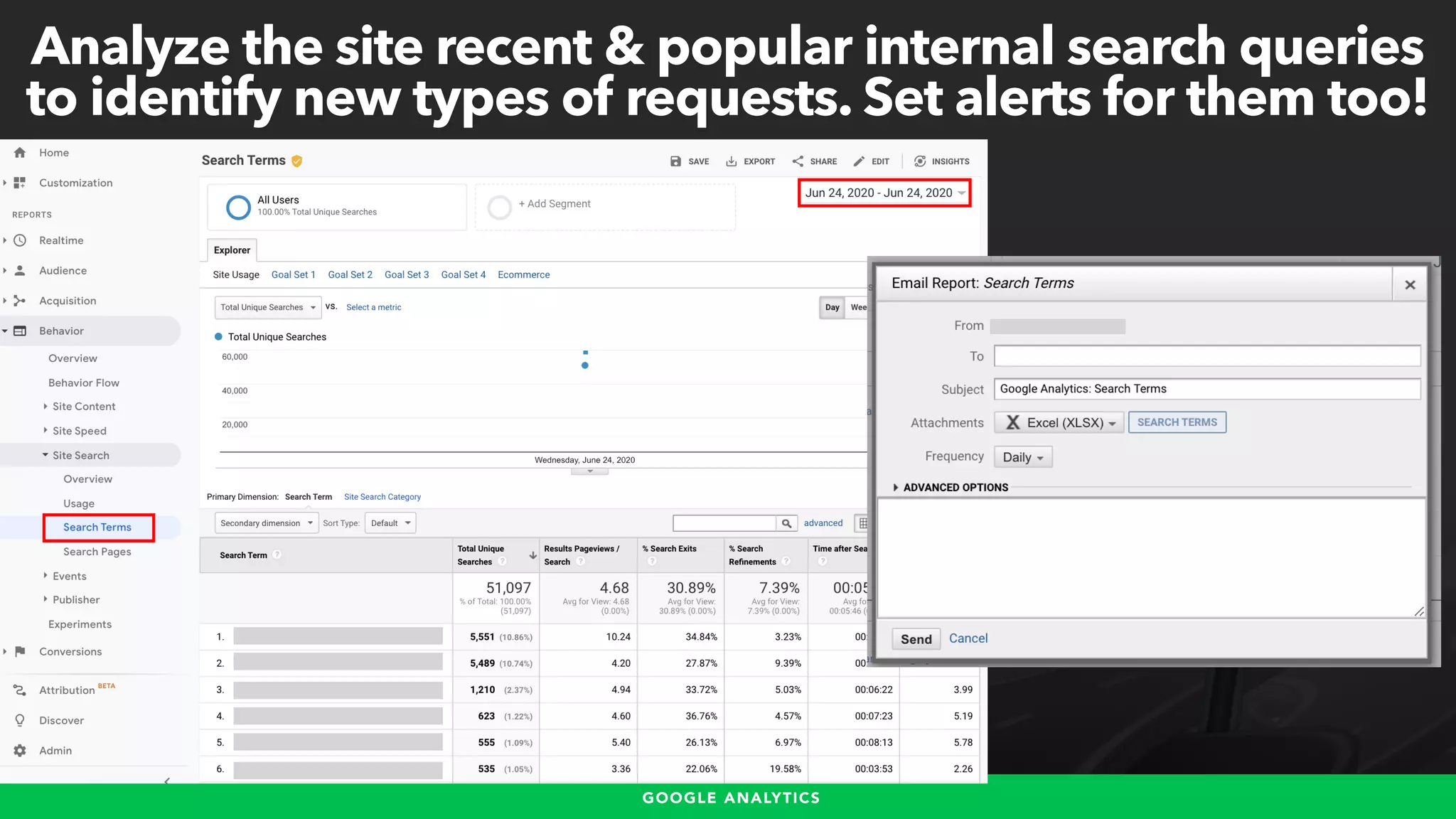Open the Sort Type Default dropdown

390,523
